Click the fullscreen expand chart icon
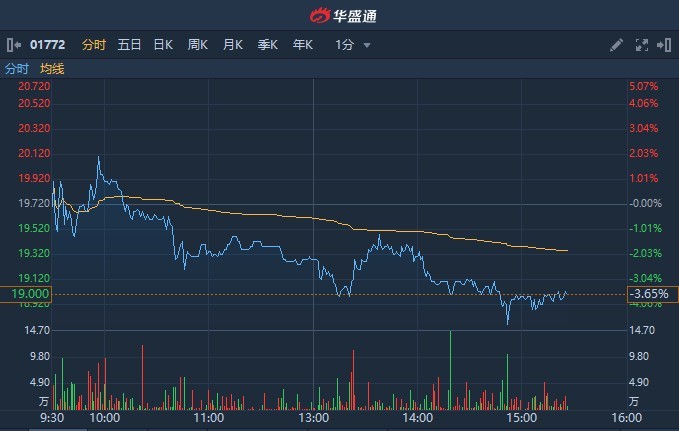 click(642, 45)
